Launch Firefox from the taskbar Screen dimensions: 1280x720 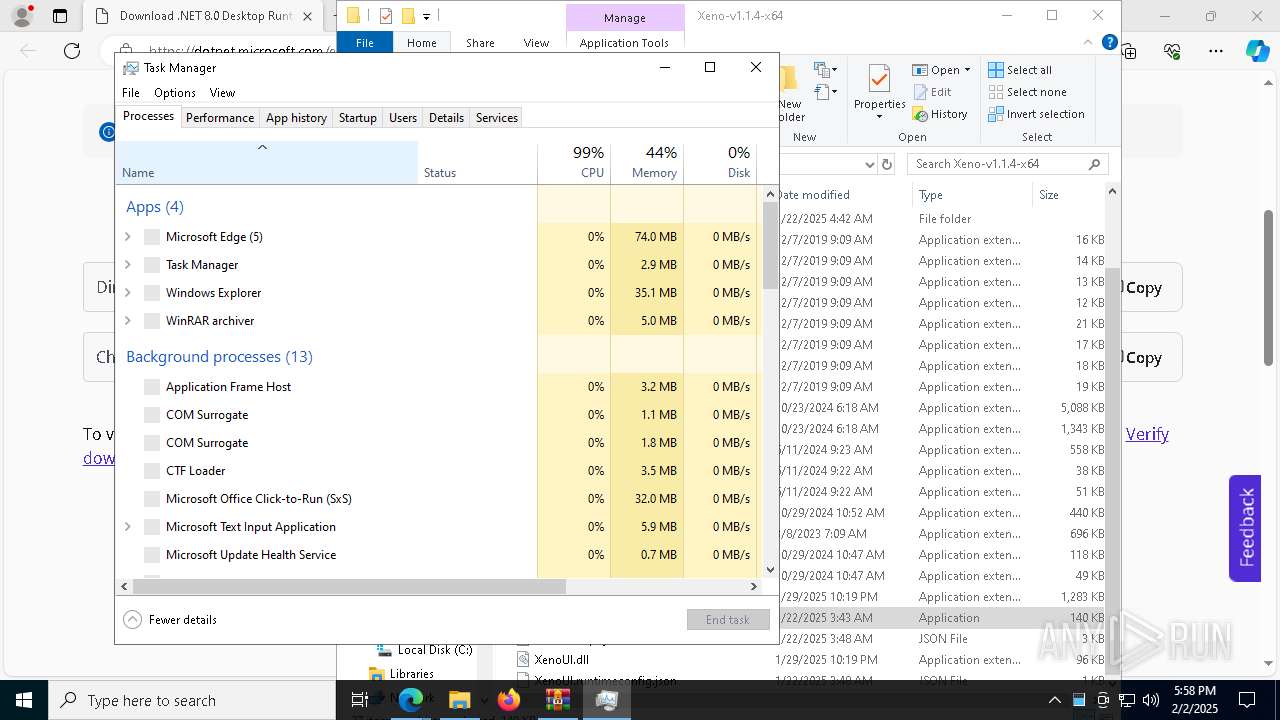click(509, 700)
